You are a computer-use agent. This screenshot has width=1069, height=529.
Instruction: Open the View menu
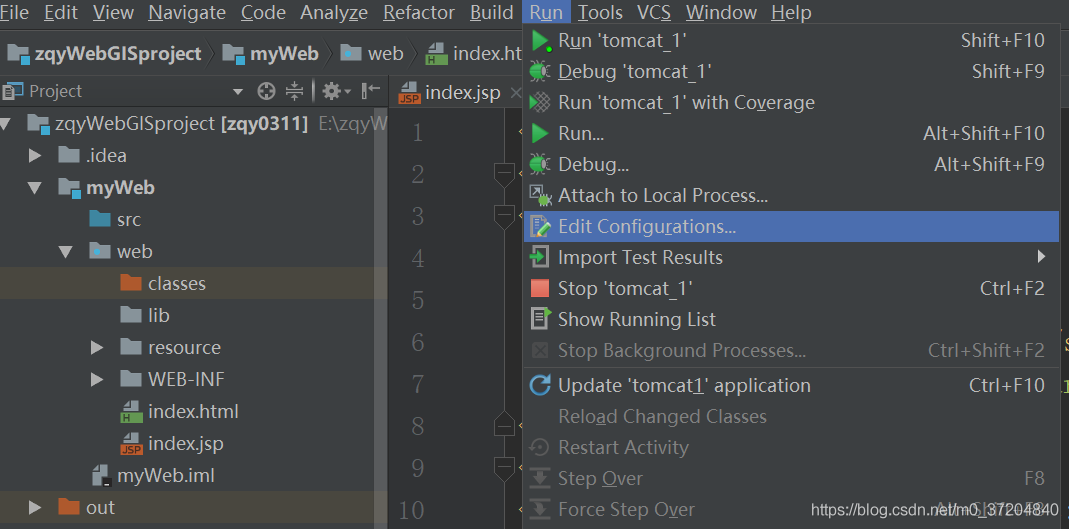click(113, 12)
